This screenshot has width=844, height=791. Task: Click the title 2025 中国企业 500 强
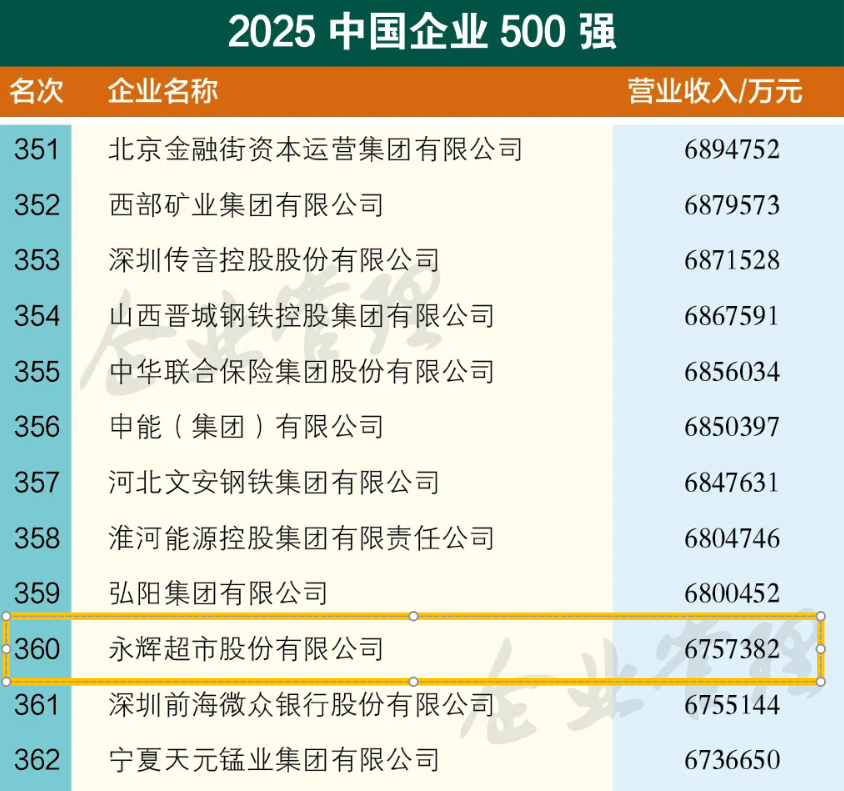422,32
